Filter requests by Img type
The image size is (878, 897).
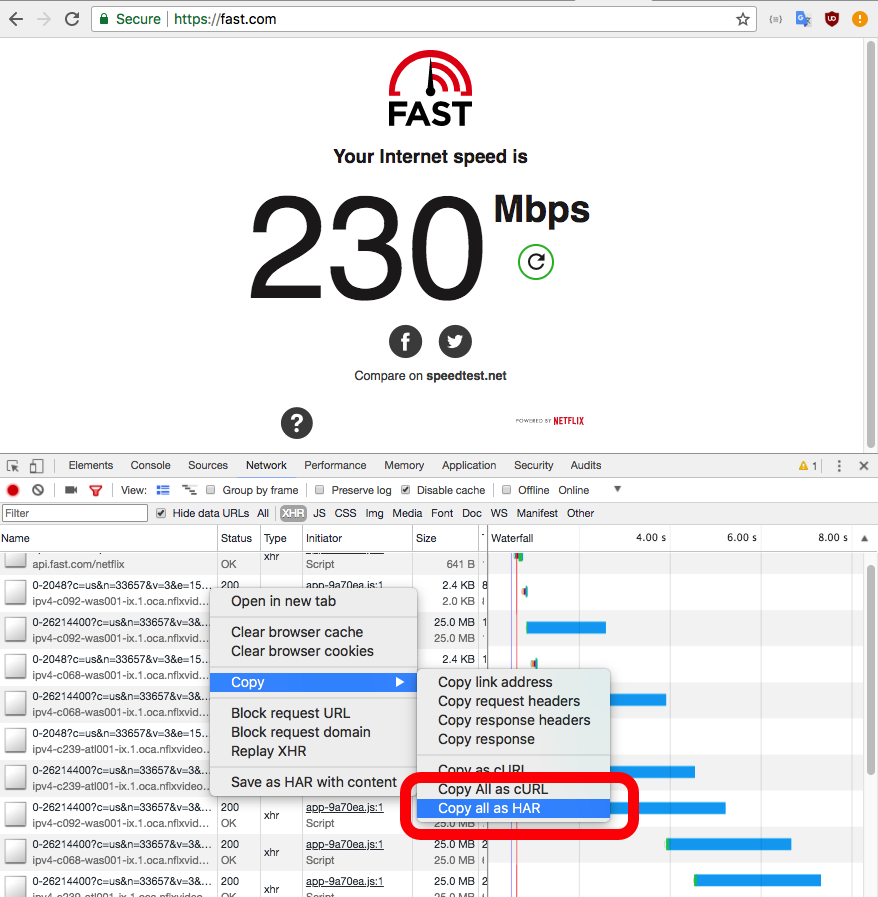[374, 513]
